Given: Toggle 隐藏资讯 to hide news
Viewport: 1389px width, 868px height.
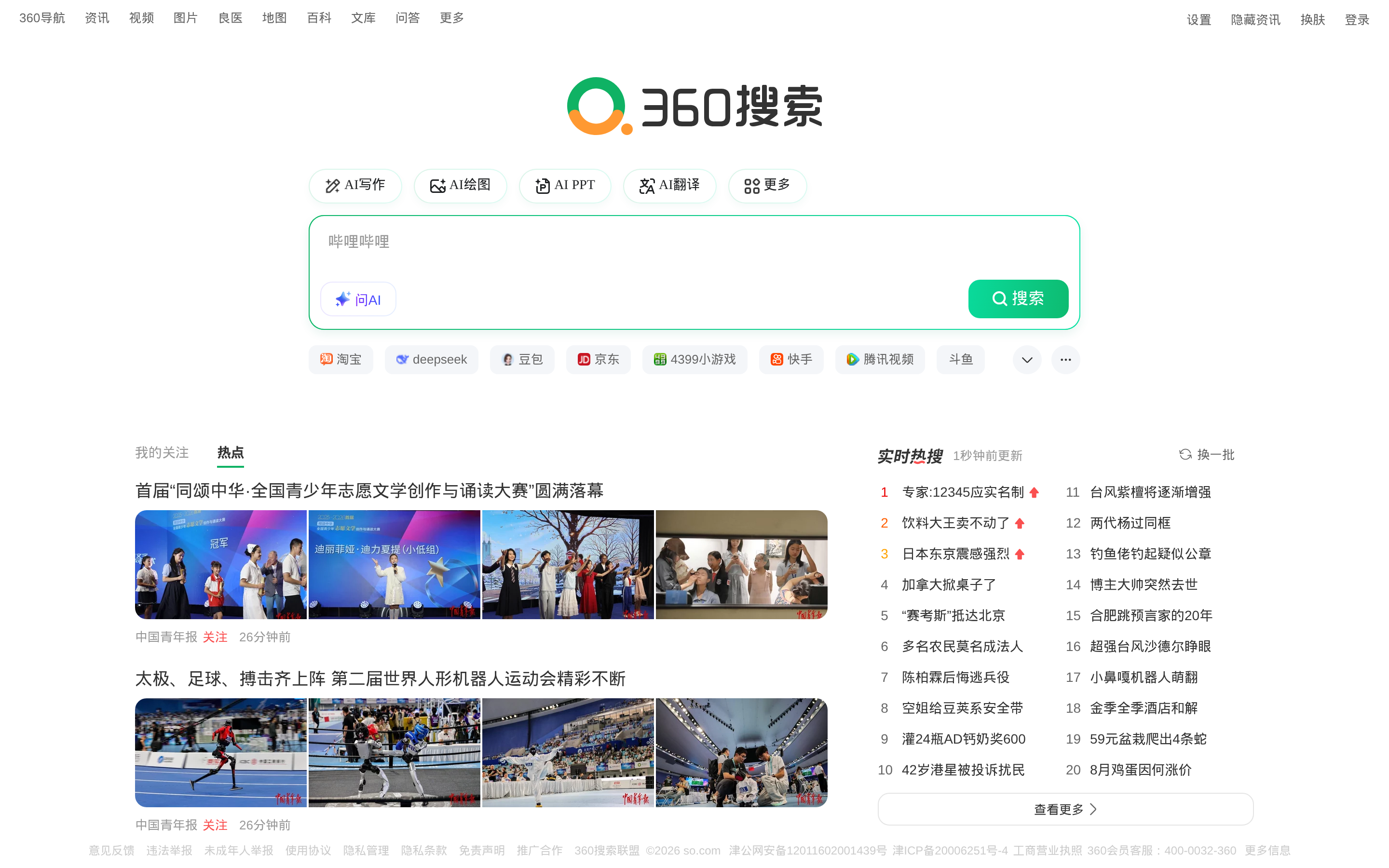Looking at the screenshot, I should (1255, 19).
